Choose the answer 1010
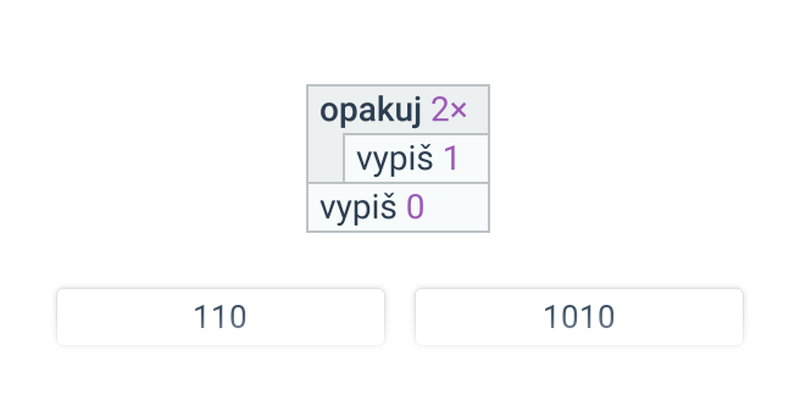 click(579, 317)
